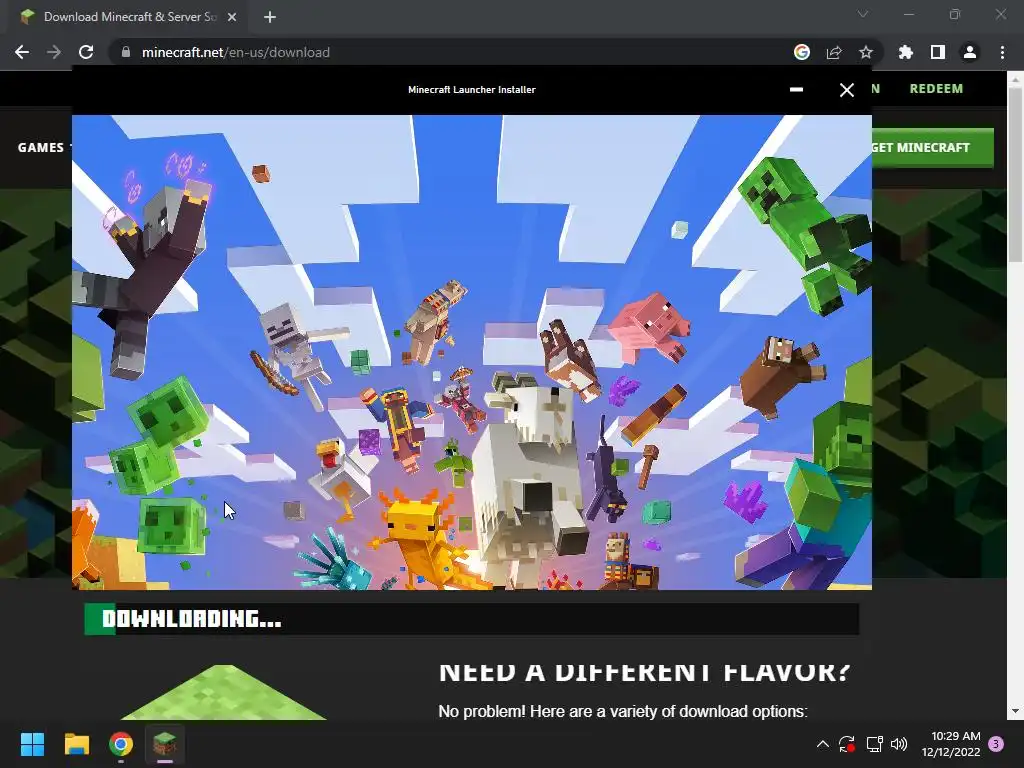
Task: Close the Minecraft Launcher Installer window
Action: [846, 90]
